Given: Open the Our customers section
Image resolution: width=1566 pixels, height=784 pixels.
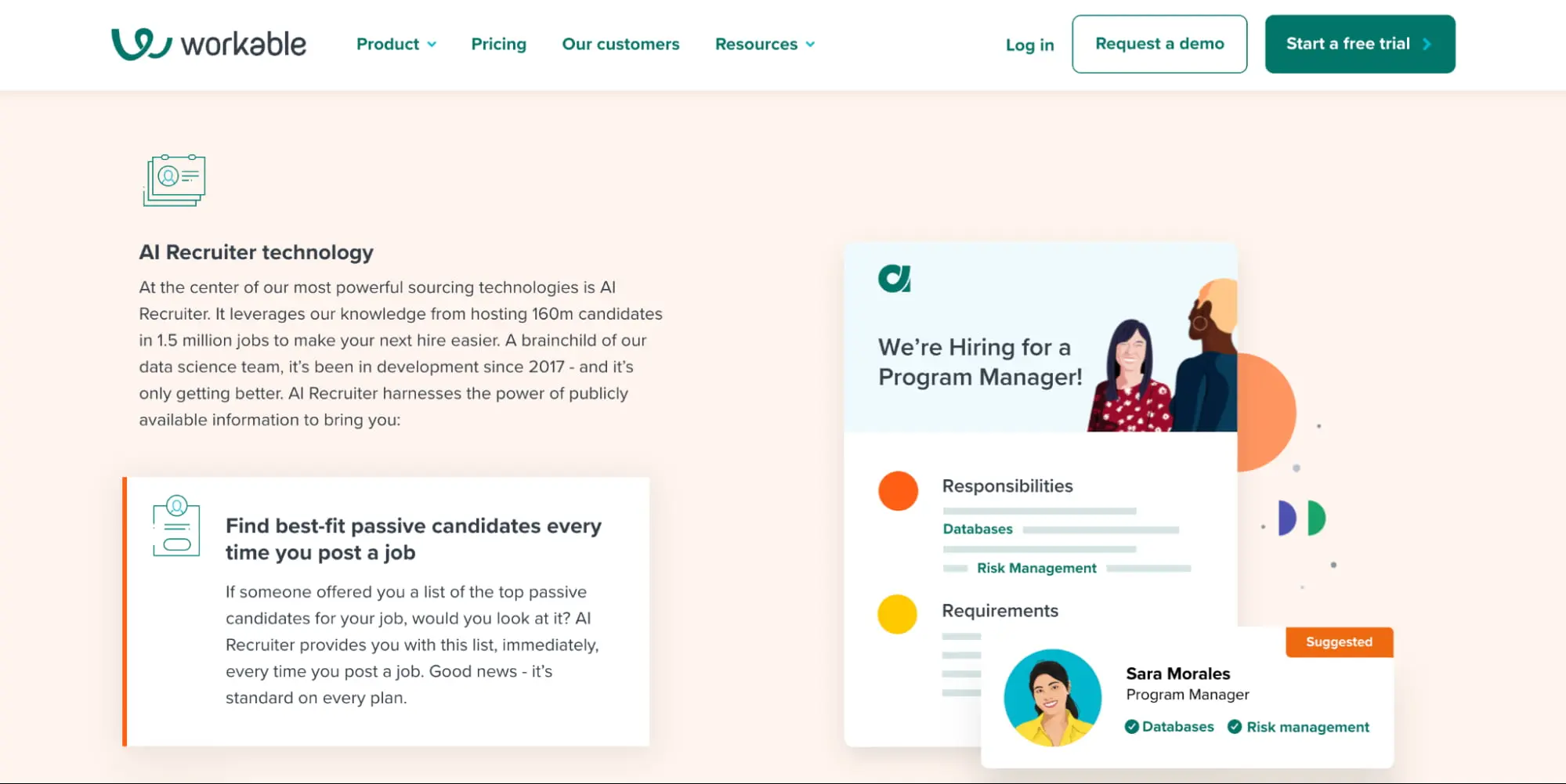Looking at the screenshot, I should point(620,44).
